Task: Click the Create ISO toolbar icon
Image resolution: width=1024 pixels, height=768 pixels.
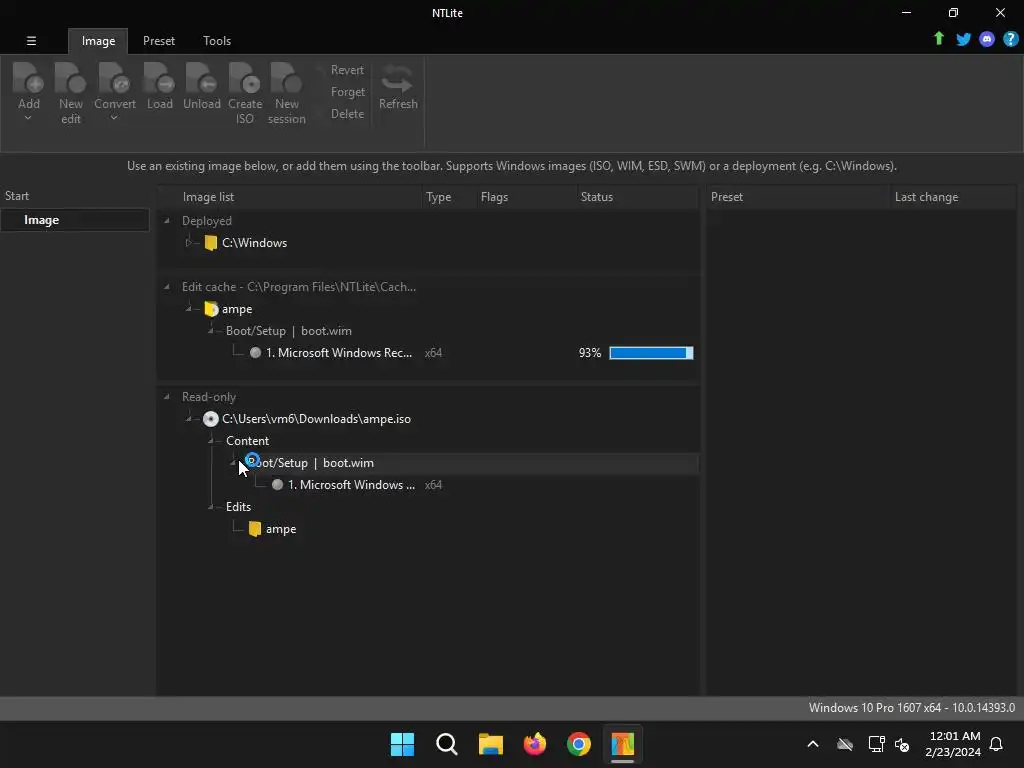Action: pos(245,78)
